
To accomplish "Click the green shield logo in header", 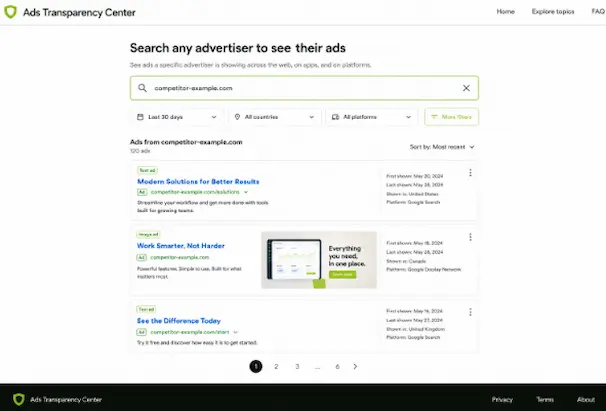I will point(10,12).
